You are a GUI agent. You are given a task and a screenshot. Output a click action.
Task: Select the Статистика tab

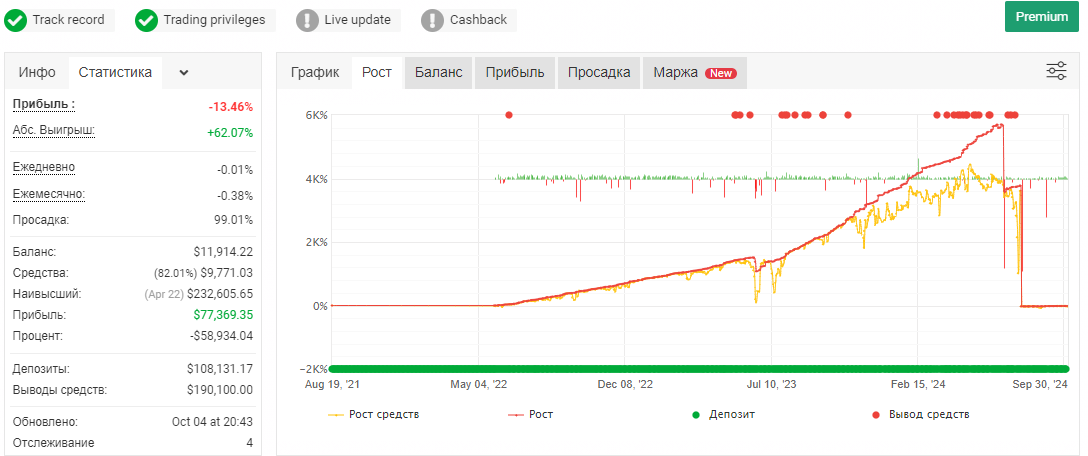click(x=115, y=72)
